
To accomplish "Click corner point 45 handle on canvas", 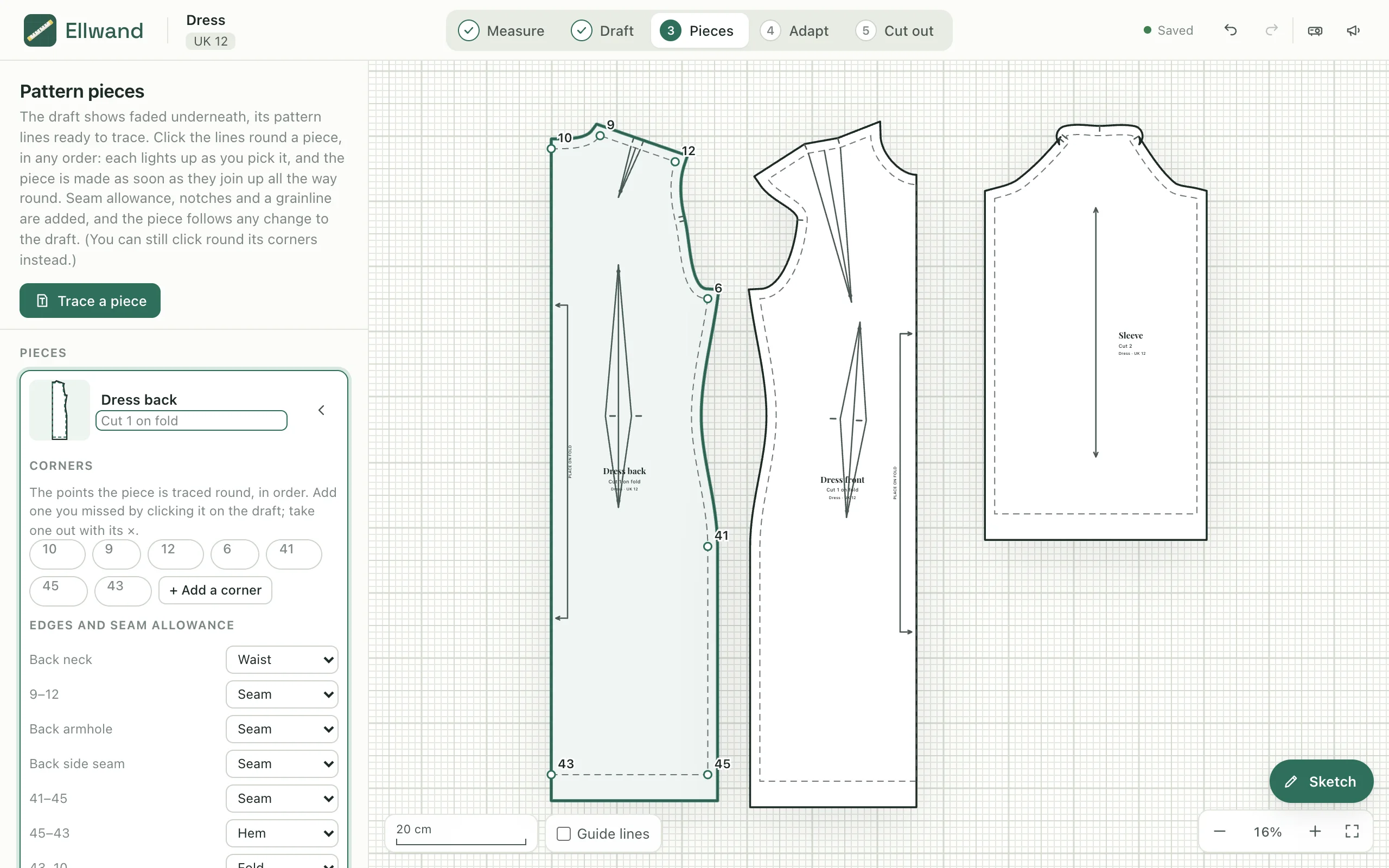I will [708, 775].
